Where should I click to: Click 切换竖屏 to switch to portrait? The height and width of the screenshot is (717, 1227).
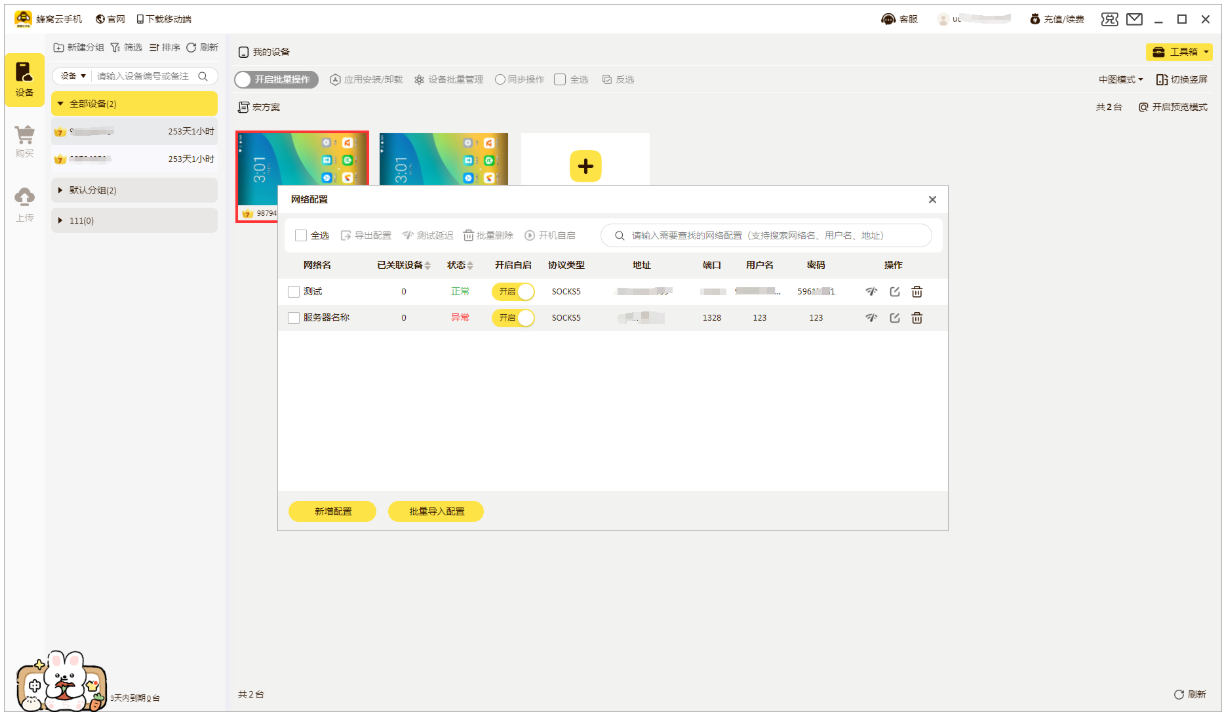pos(1181,80)
